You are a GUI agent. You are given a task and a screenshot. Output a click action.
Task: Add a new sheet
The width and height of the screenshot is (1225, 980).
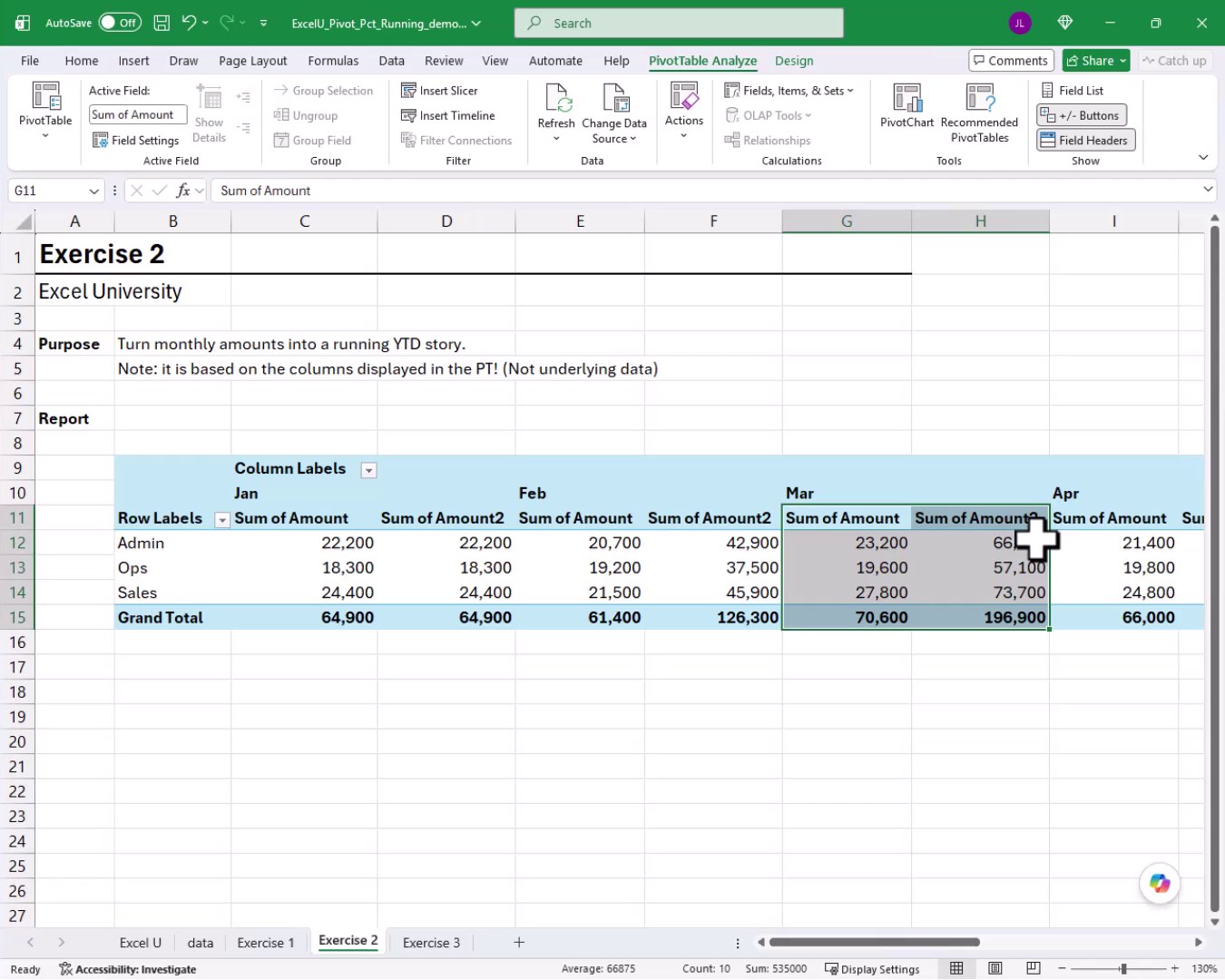tap(519, 942)
